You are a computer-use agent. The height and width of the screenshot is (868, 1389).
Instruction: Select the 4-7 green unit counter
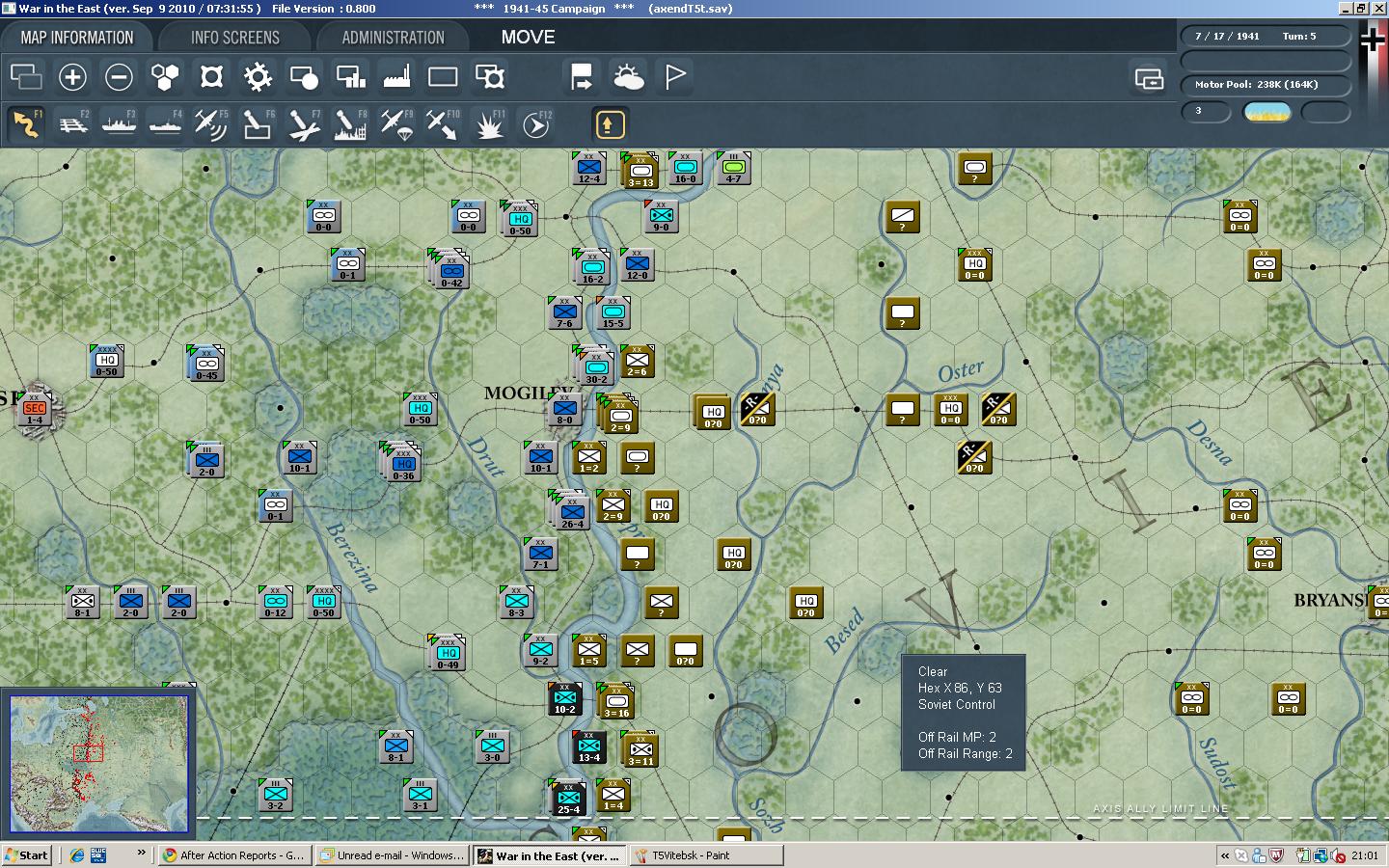point(734,168)
